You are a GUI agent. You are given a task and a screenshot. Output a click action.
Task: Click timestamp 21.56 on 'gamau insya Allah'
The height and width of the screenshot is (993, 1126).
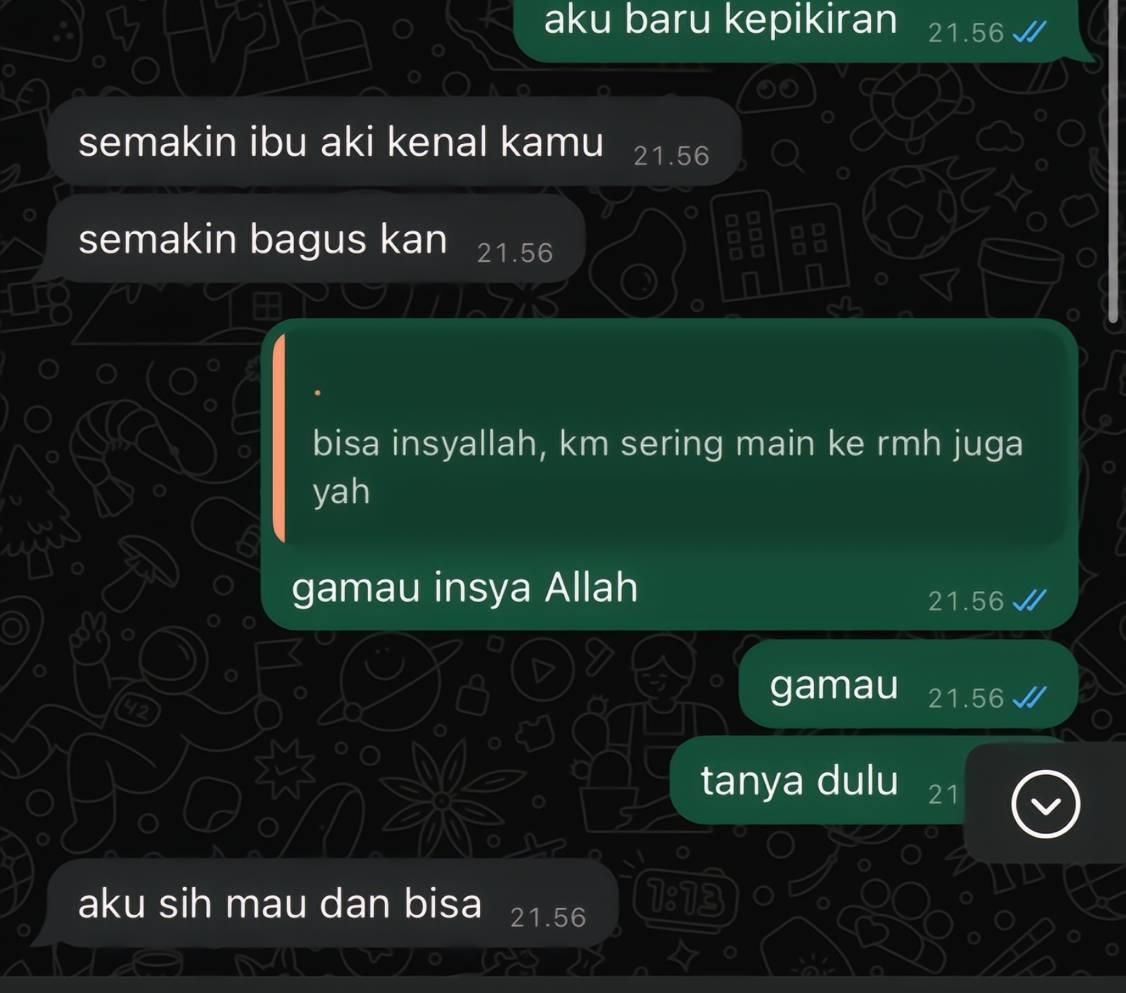pyautogui.click(x=966, y=601)
